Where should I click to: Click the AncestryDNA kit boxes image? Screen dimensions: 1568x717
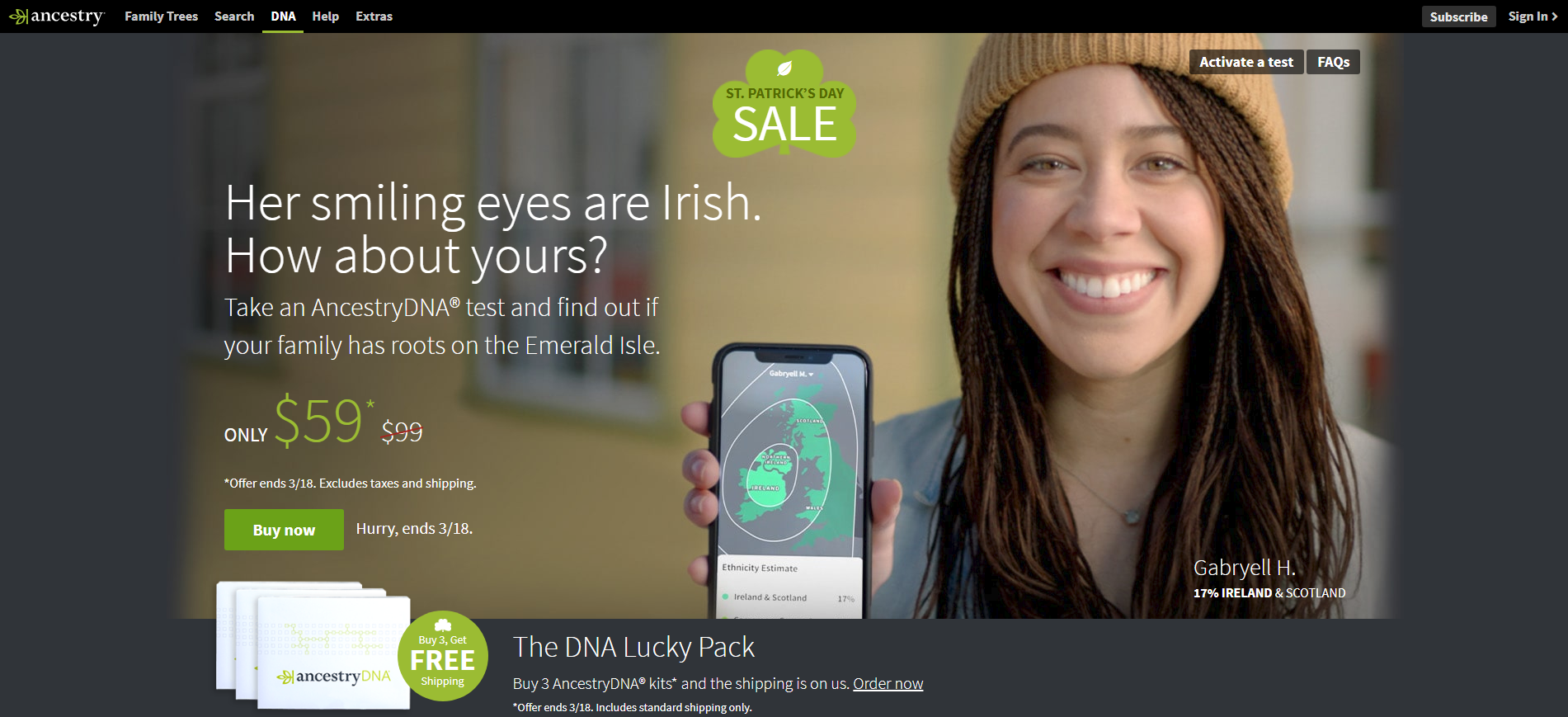313,645
